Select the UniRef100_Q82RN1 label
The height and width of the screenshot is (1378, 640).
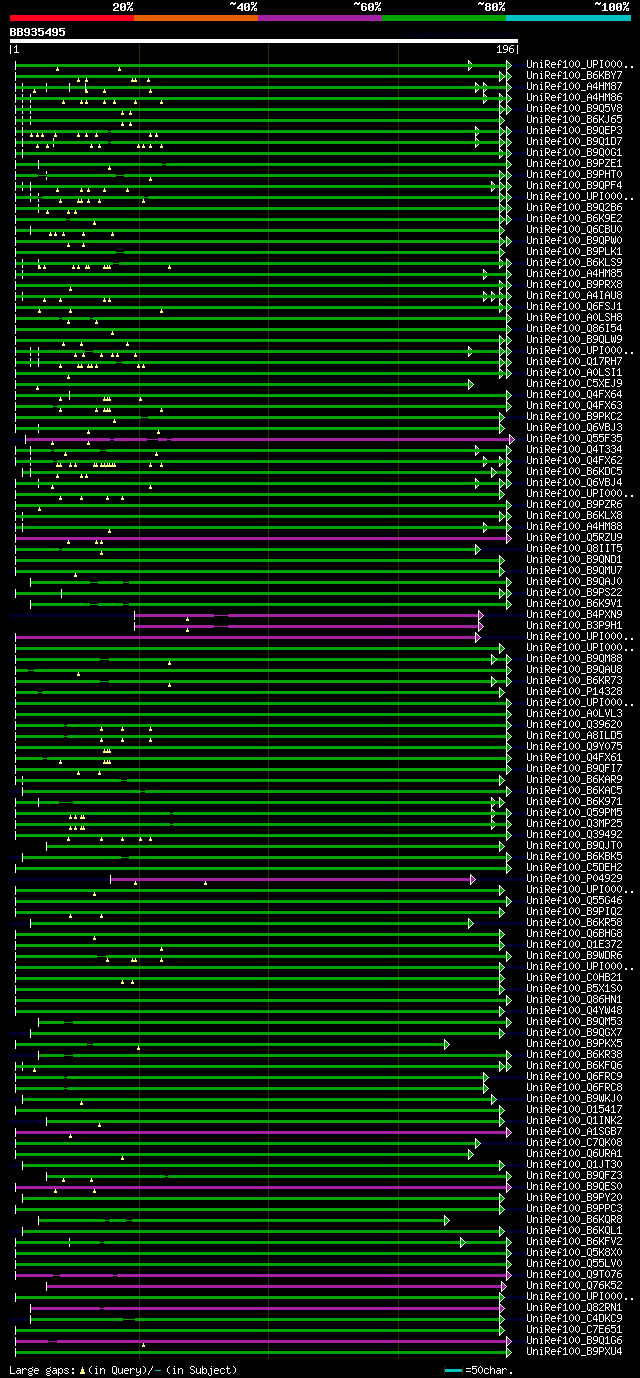coord(574,1307)
